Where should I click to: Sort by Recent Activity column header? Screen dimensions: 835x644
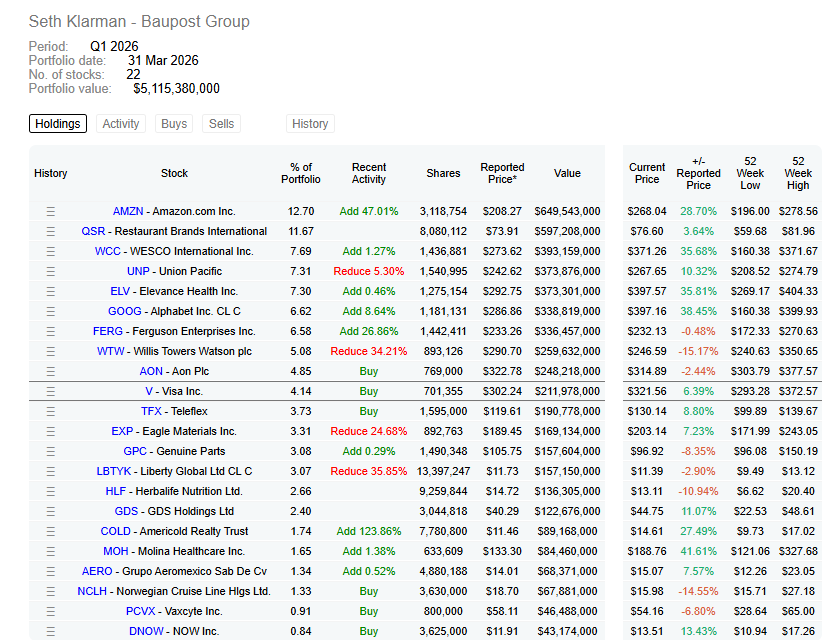pos(369,173)
